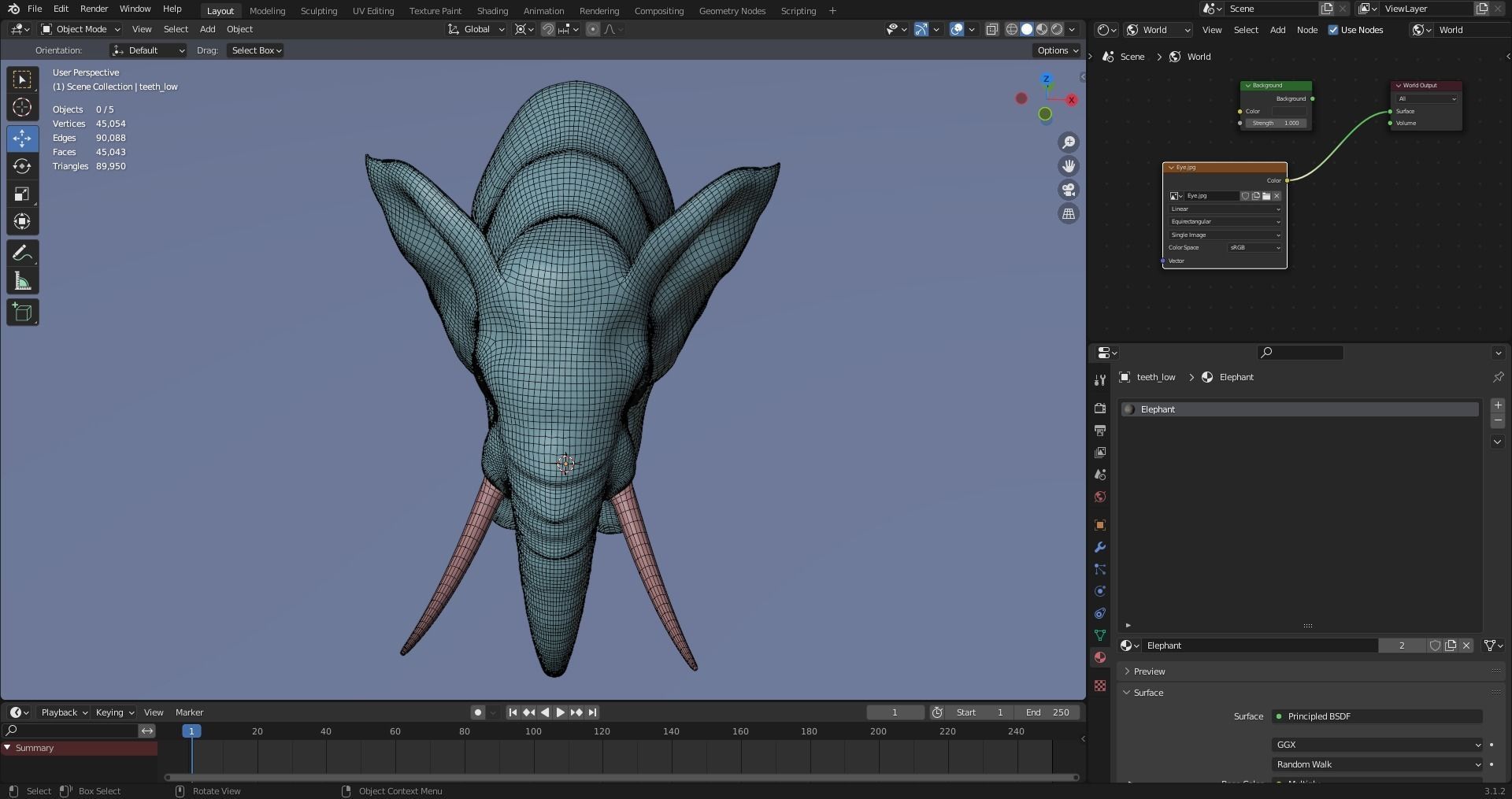Viewport: 1512px width, 799px height.
Task: Open the viewport Options dropdown
Action: [x=1057, y=50]
